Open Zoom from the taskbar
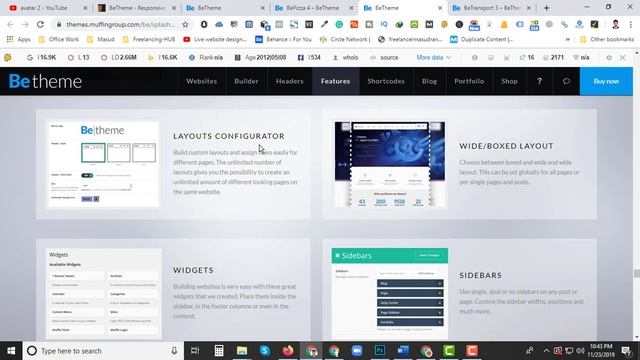The image size is (640, 360). [357, 351]
